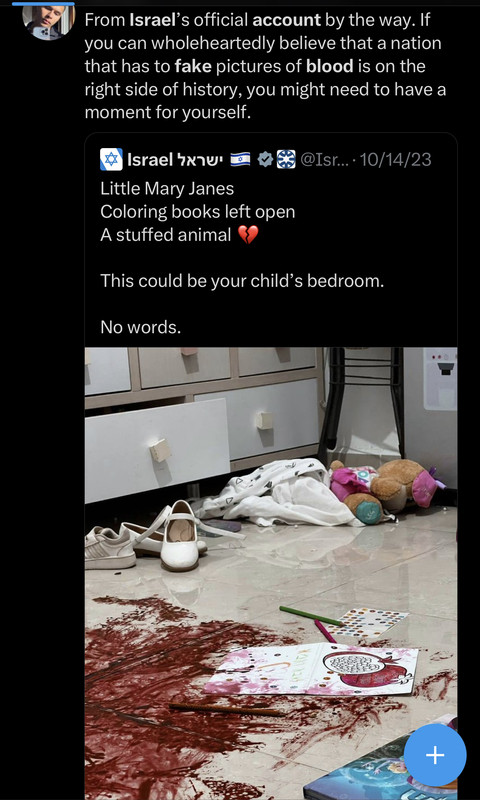The image size is (480, 800).
Task: Open the poster's profile picture avatar
Action: click(49, 21)
